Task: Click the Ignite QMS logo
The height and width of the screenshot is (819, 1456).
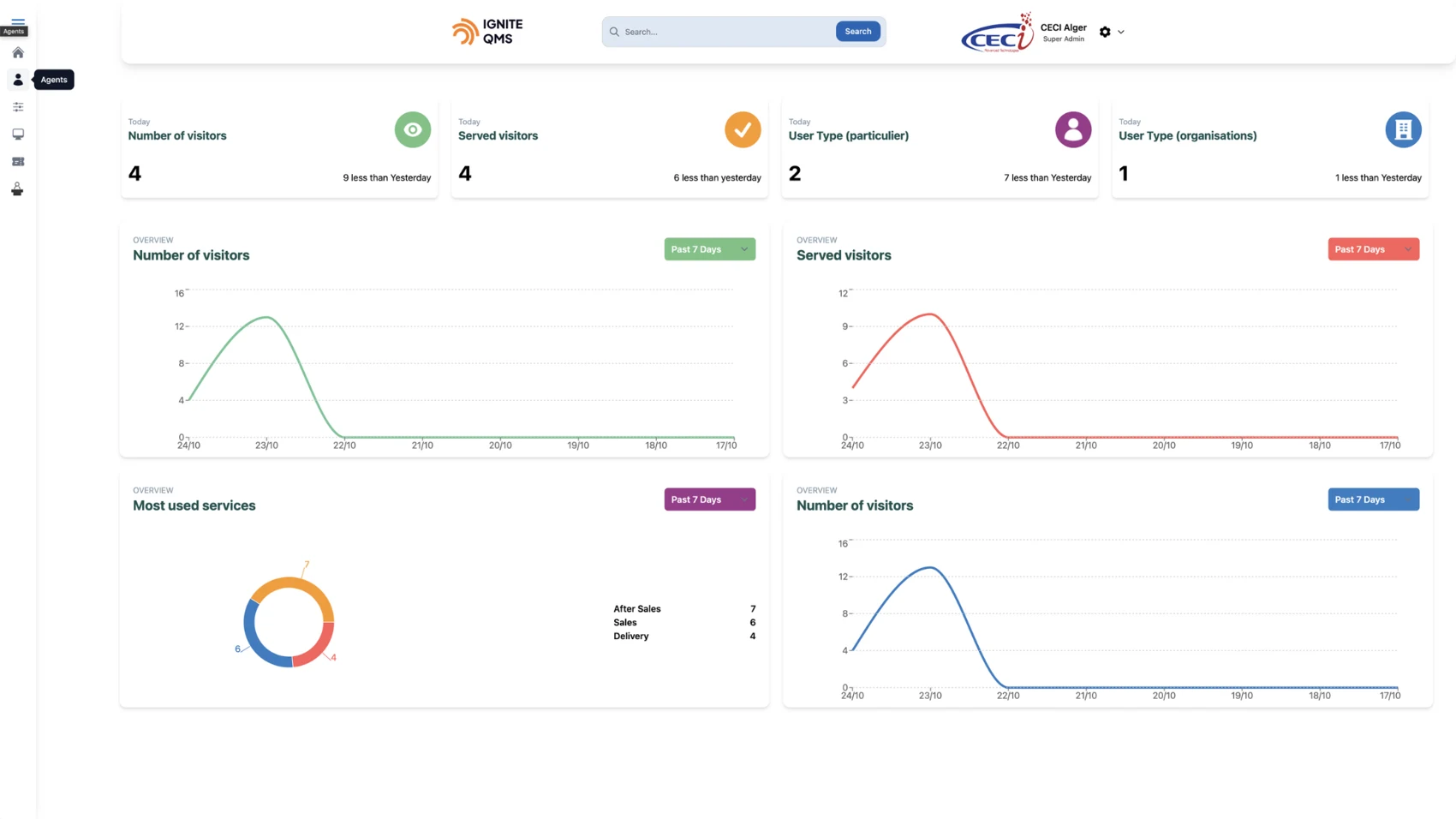Action: [487, 32]
